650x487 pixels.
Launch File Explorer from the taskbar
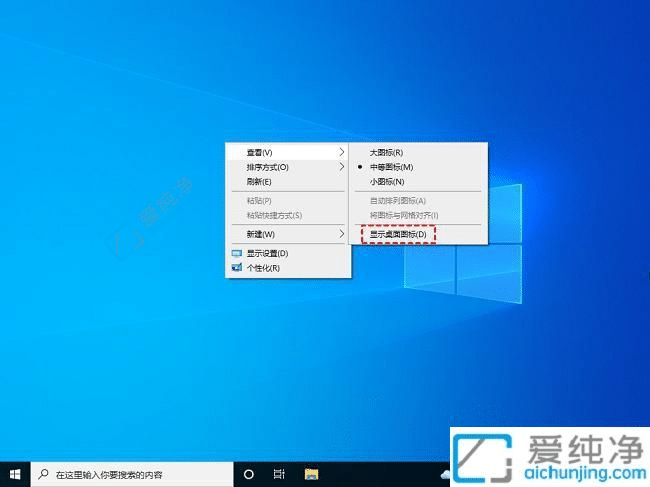click(311, 474)
